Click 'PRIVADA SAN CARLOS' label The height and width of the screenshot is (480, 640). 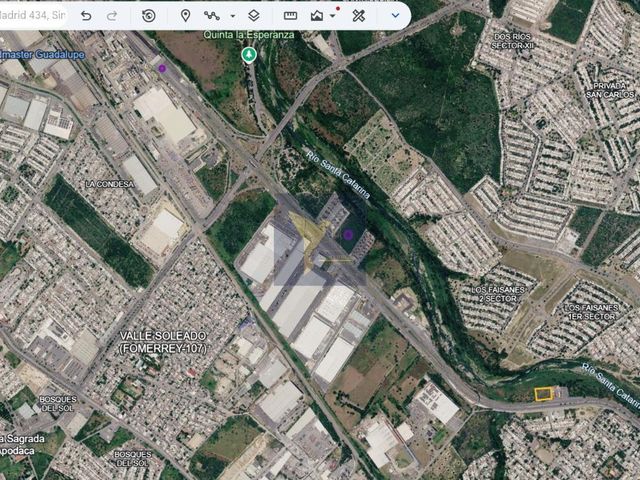point(610,90)
